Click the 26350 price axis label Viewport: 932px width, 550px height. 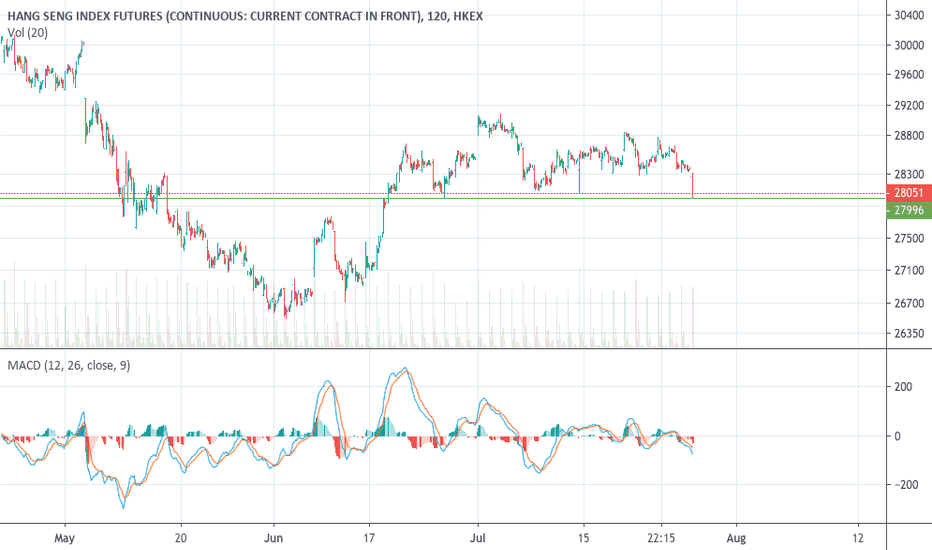tap(909, 334)
